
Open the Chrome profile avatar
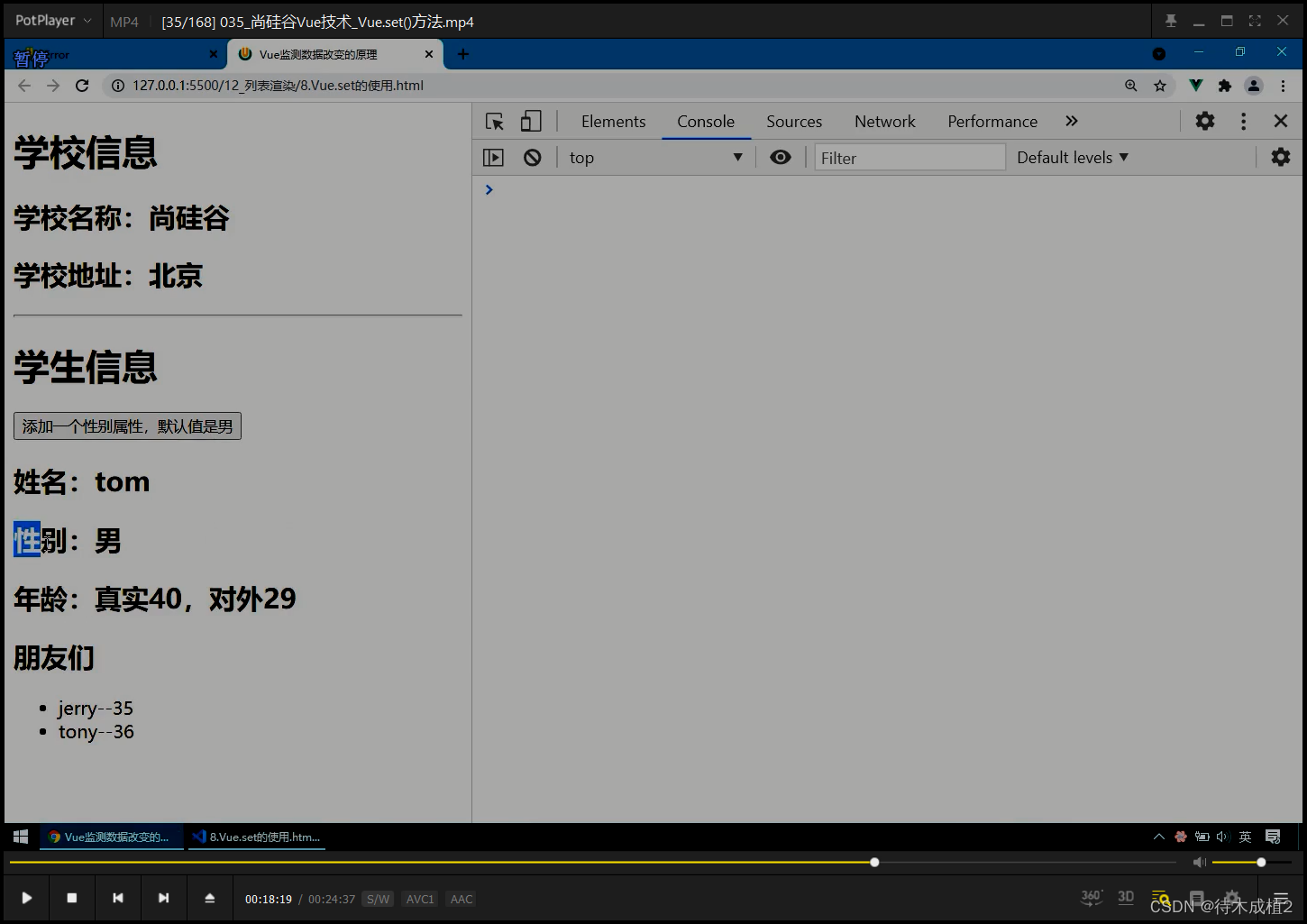(1254, 86)
